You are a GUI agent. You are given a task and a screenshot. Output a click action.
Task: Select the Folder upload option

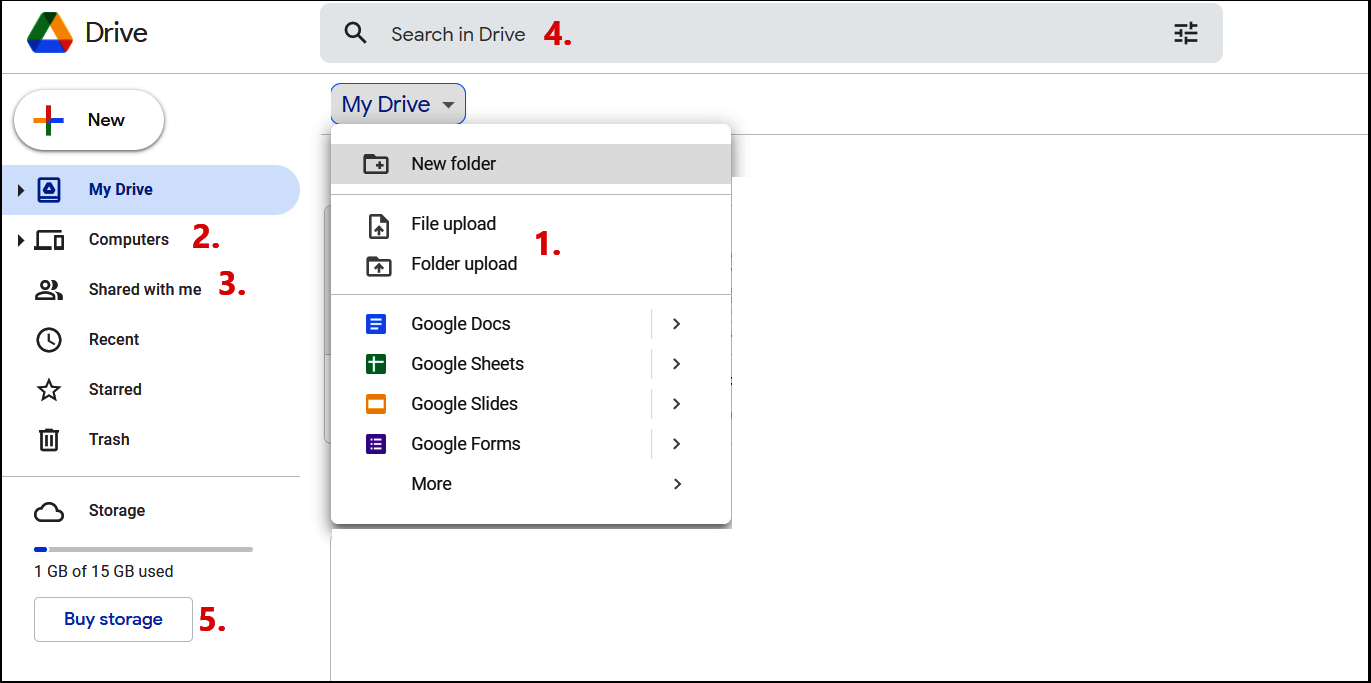(464, 263)
